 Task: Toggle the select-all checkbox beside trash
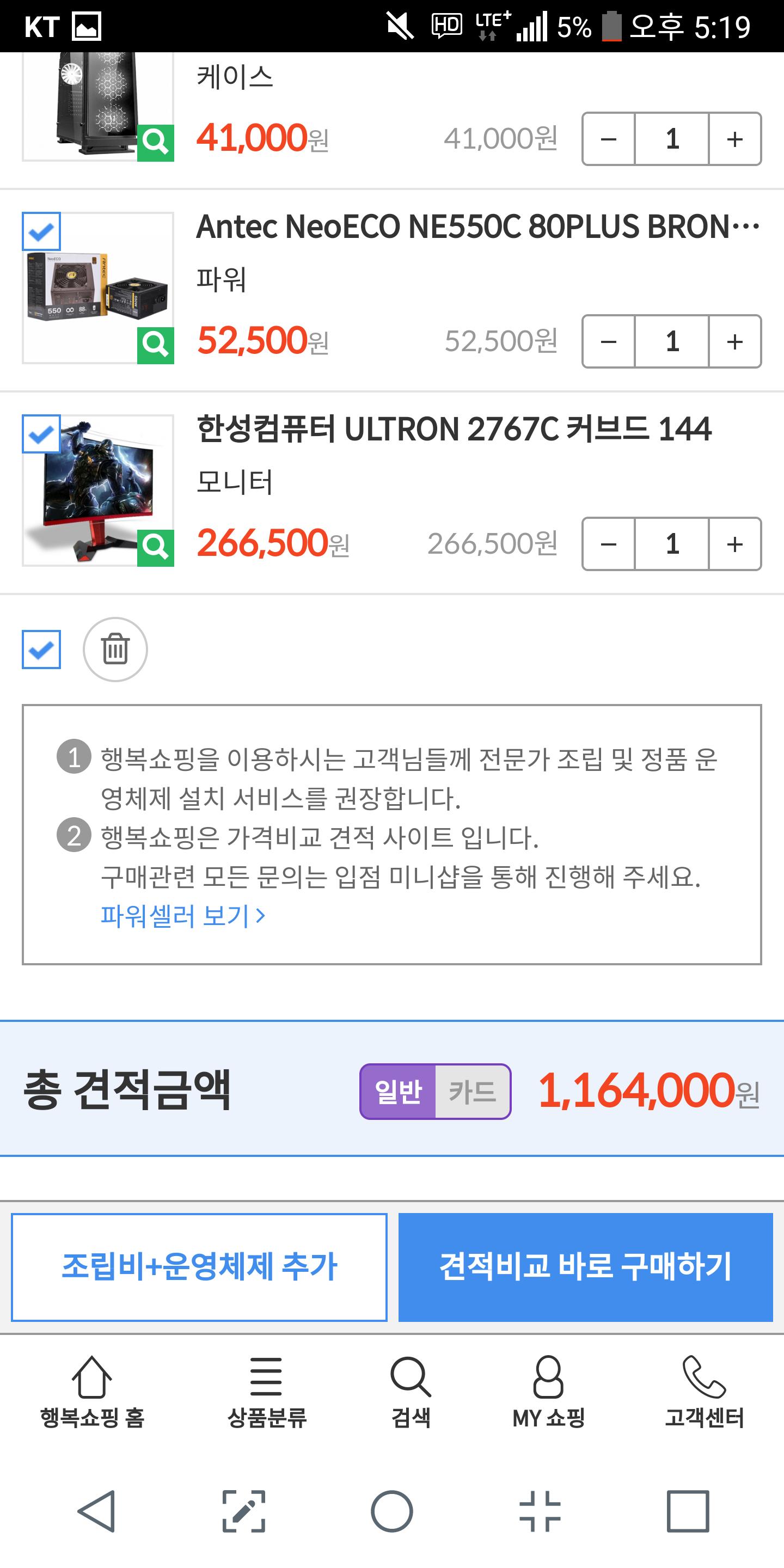pos(41,650)
